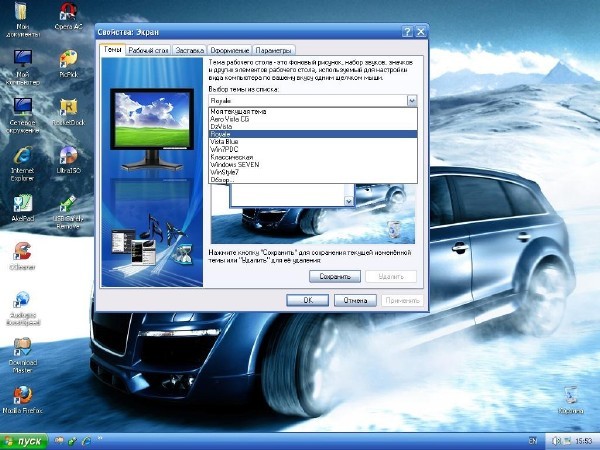
Task: Switch to the Параметры tab
Action: [274, 50]
